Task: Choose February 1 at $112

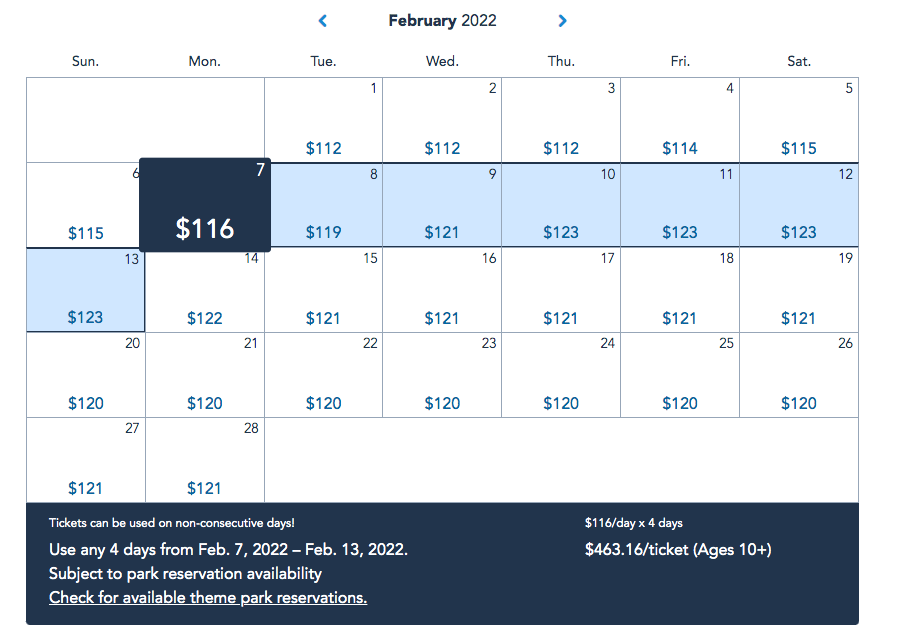Action: pyautogui.click(x=323, y=120)
